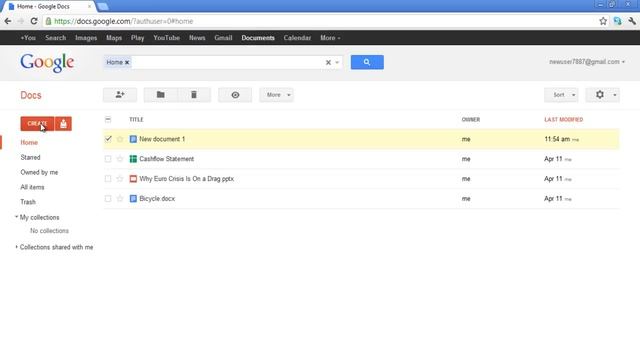Click the Home - Google Docs browser tab
Screen dimensions: 640x360
(x=49, y=7)
